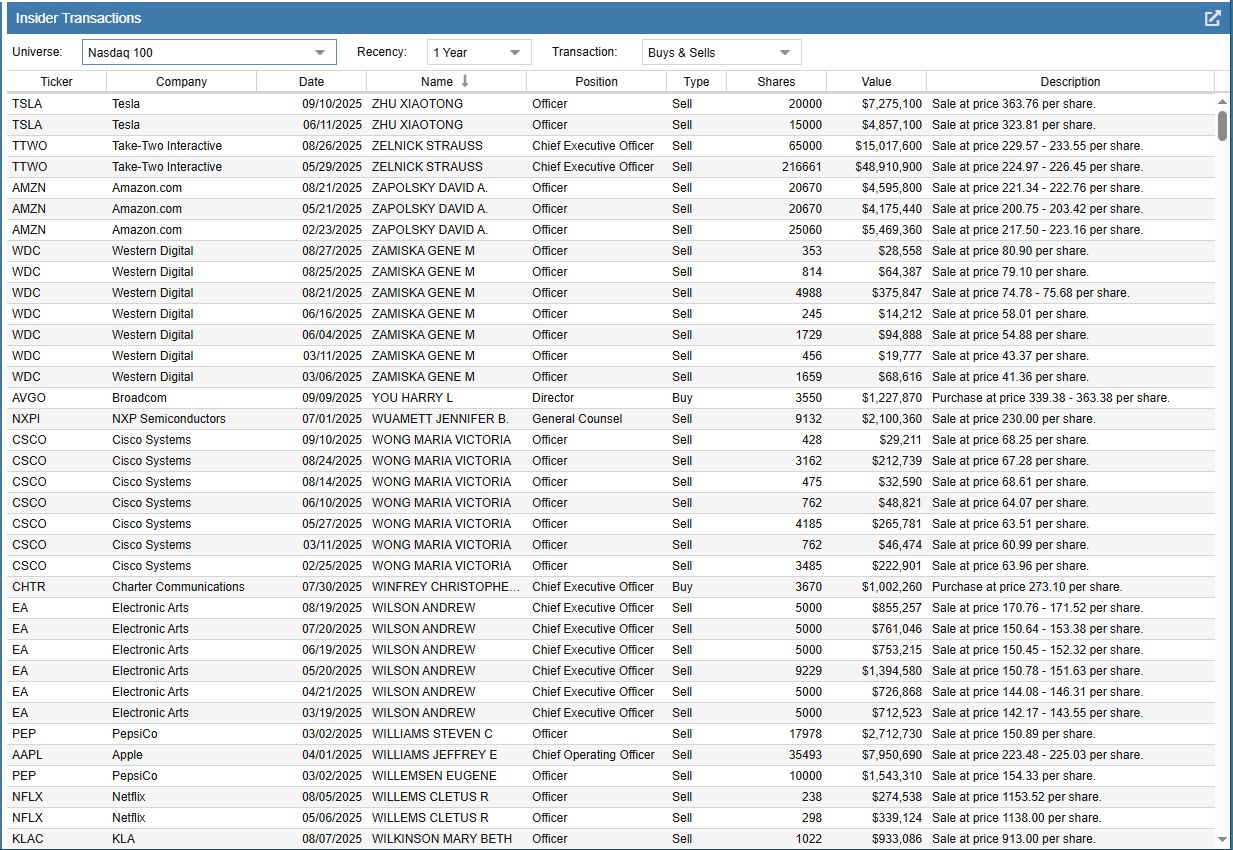Open Insider Transactions in a new window
This screenshot has height=850, width=1233.
pos(1212,18)
